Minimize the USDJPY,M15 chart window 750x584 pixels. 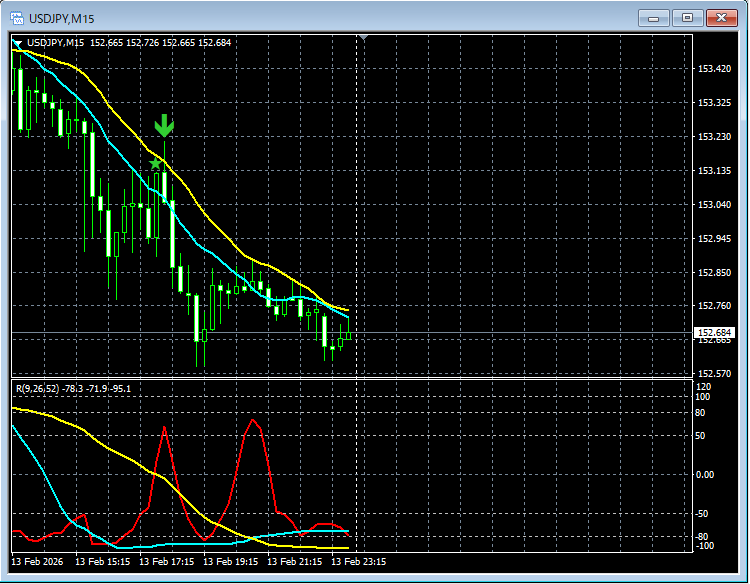(x=654, y=17)
